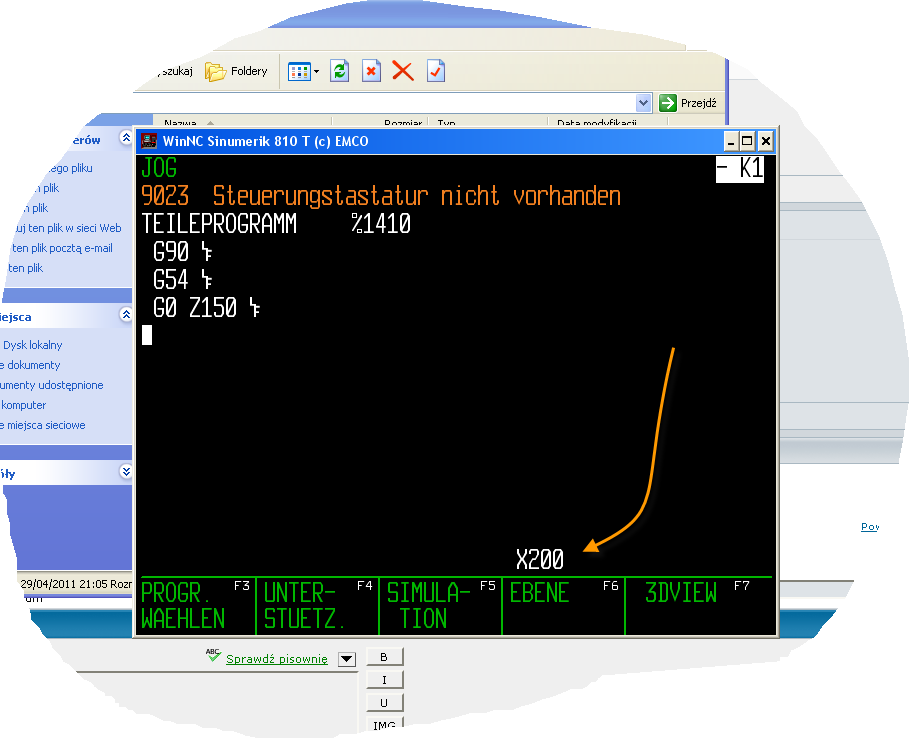Click the document with checkmark icon

coord(436,71)
